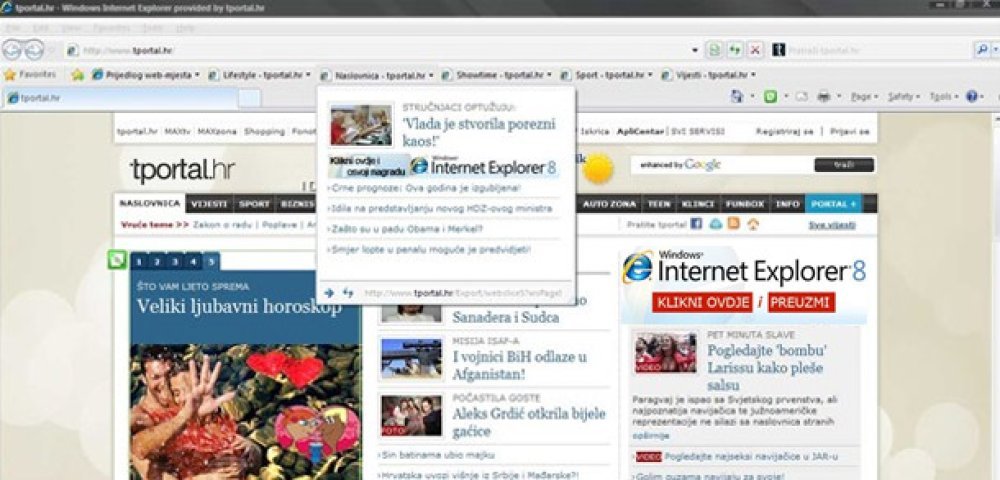Click the blue Help question mark icon

coord(971,97)
